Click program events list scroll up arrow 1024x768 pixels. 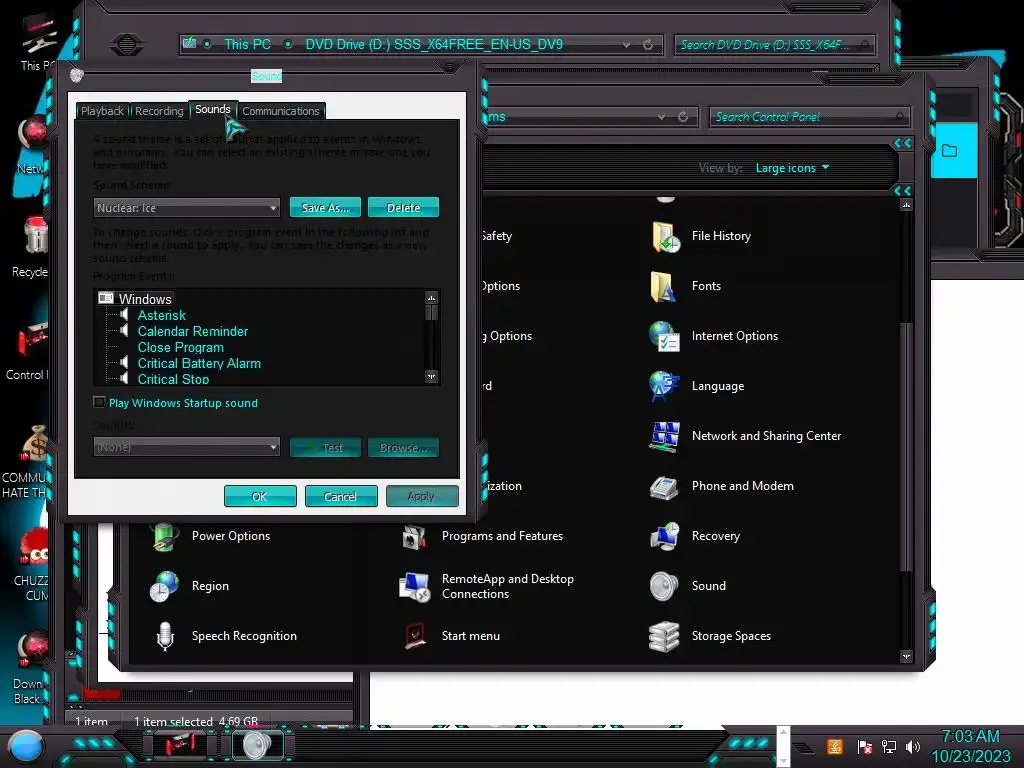pyautogui.click(x=431, y=298)
